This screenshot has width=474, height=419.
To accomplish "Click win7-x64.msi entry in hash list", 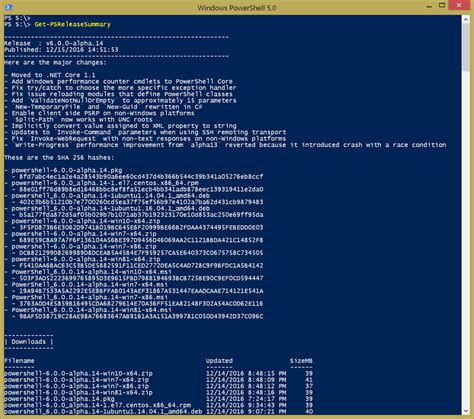I will coord(90,285).
